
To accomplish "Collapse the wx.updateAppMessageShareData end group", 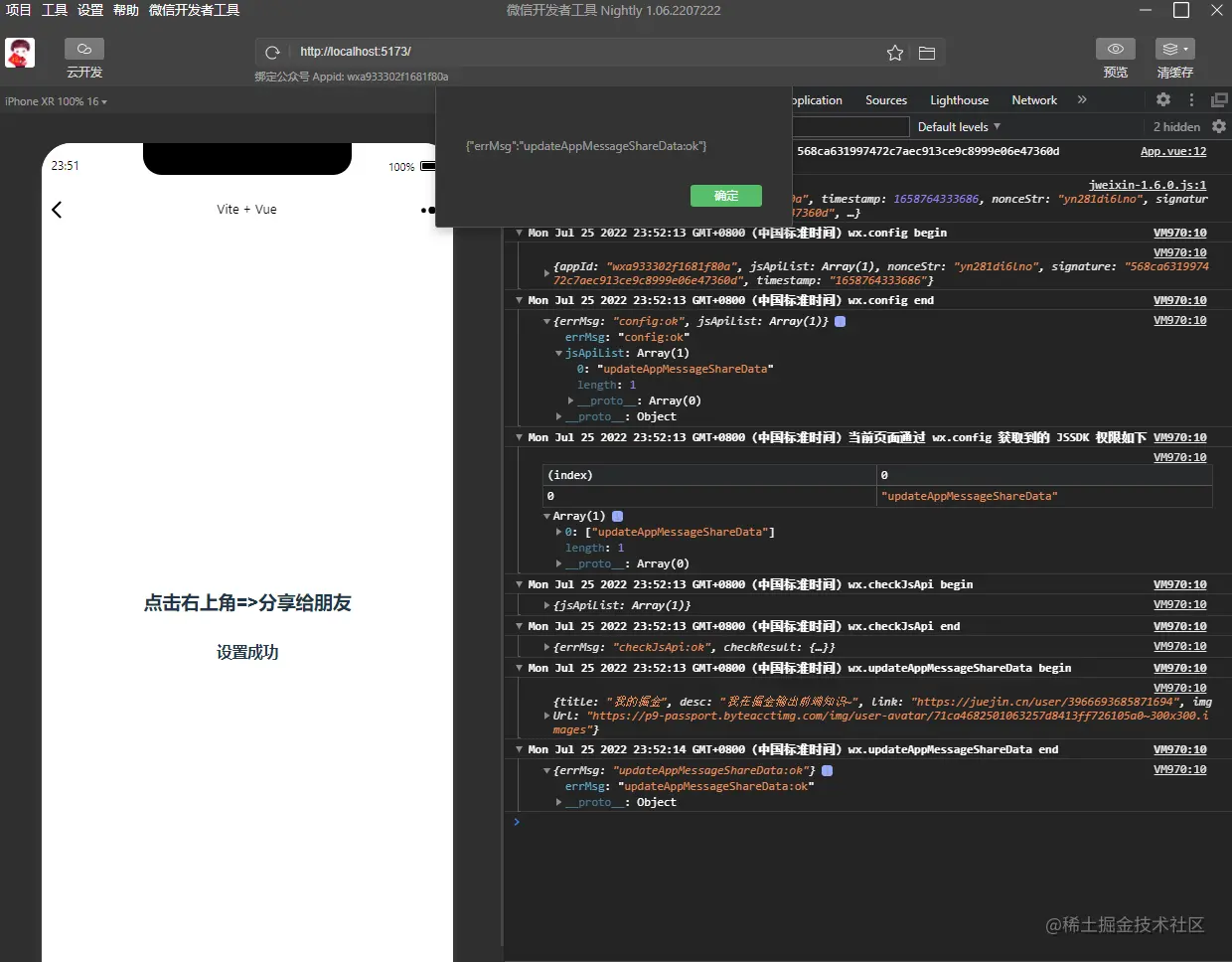I will click(519, 749).
